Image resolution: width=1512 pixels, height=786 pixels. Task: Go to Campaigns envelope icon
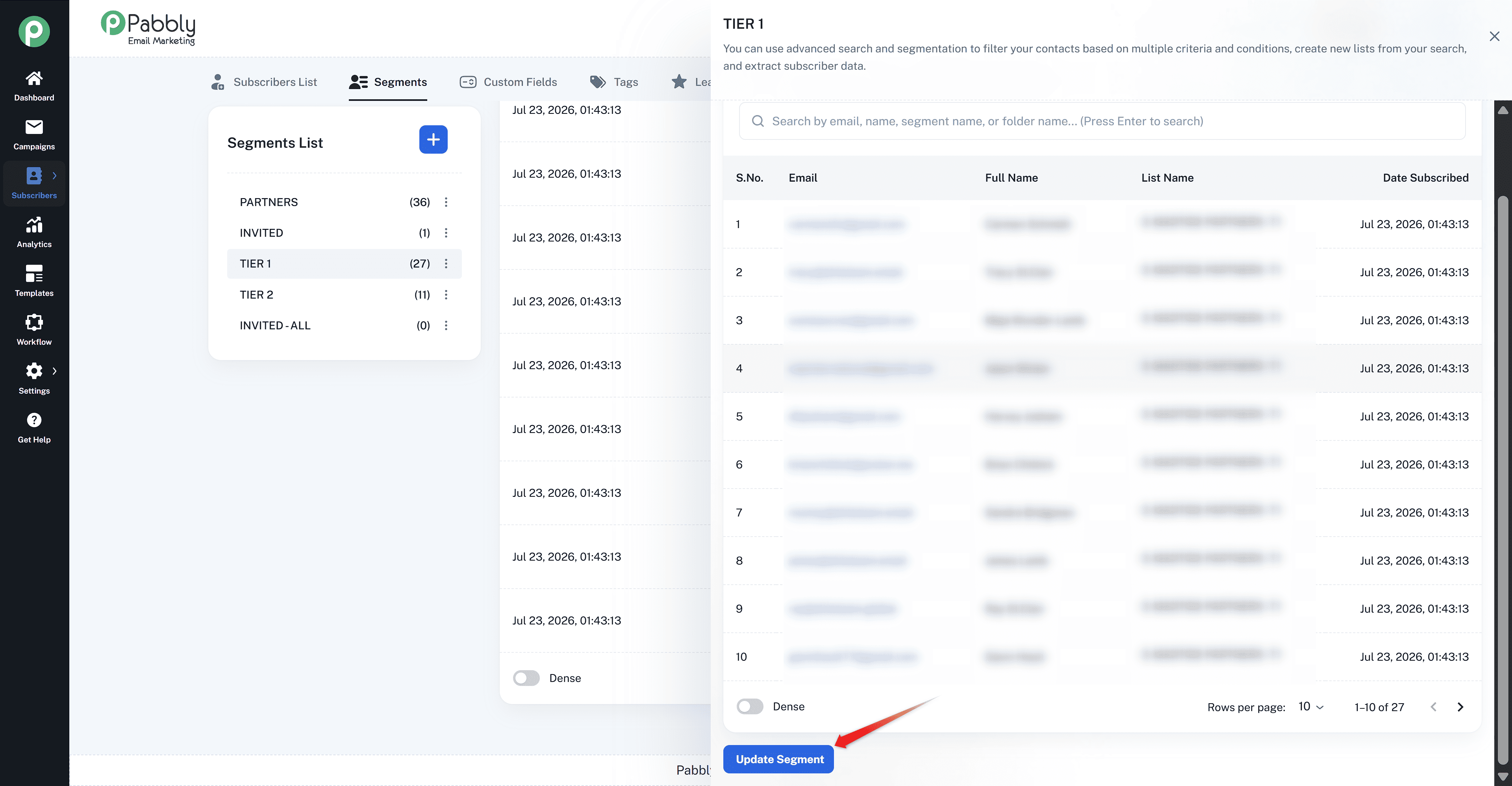click(34, 127)
